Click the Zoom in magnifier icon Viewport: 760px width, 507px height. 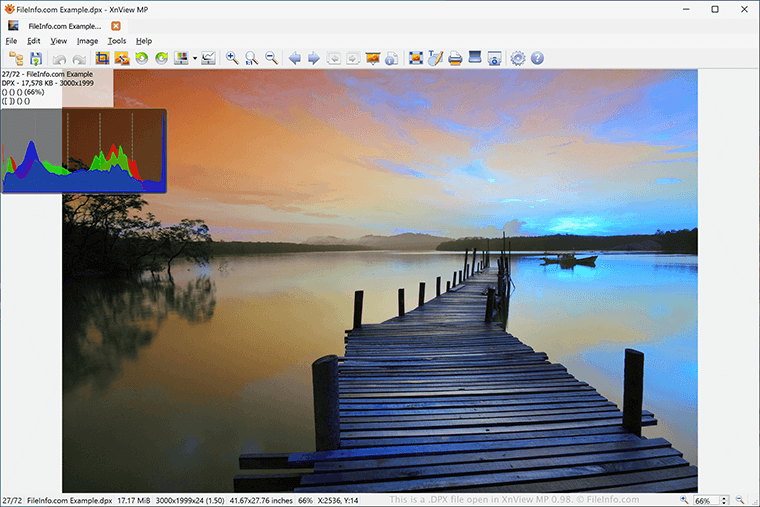click(x=232, y=59)
